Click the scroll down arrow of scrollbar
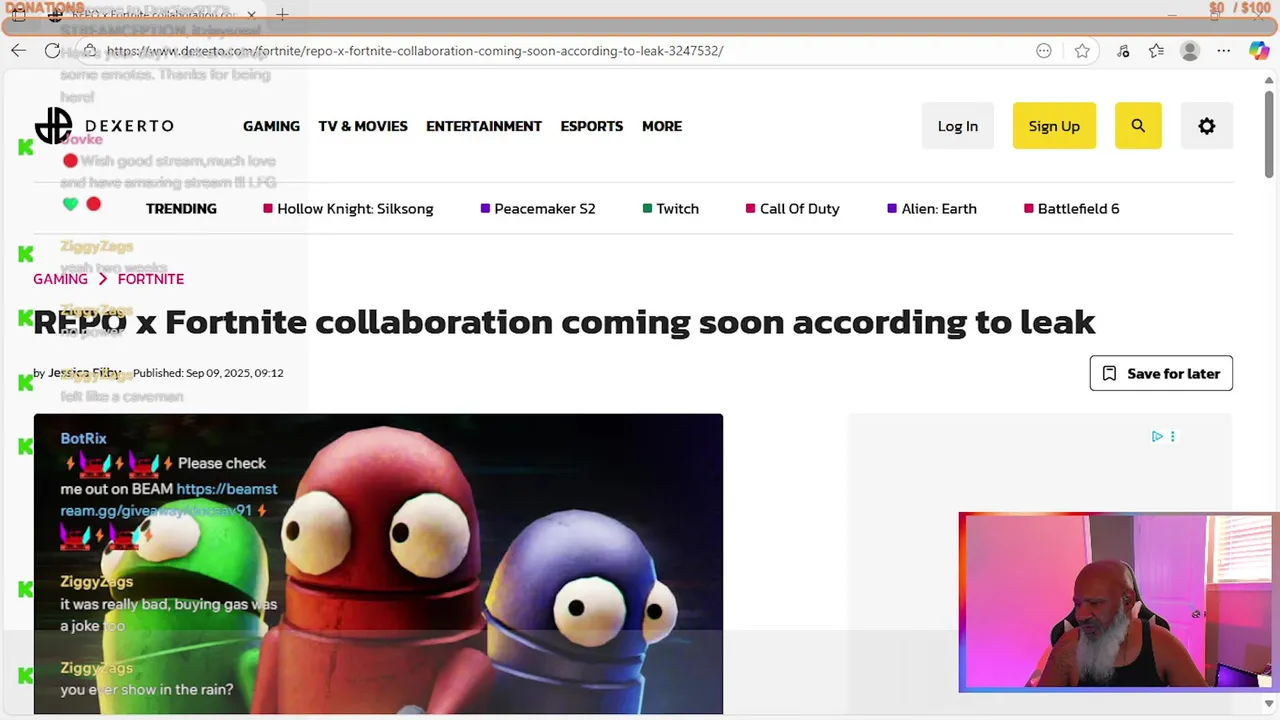This screenshot has width=1280, height=720. coord(1269,704)
